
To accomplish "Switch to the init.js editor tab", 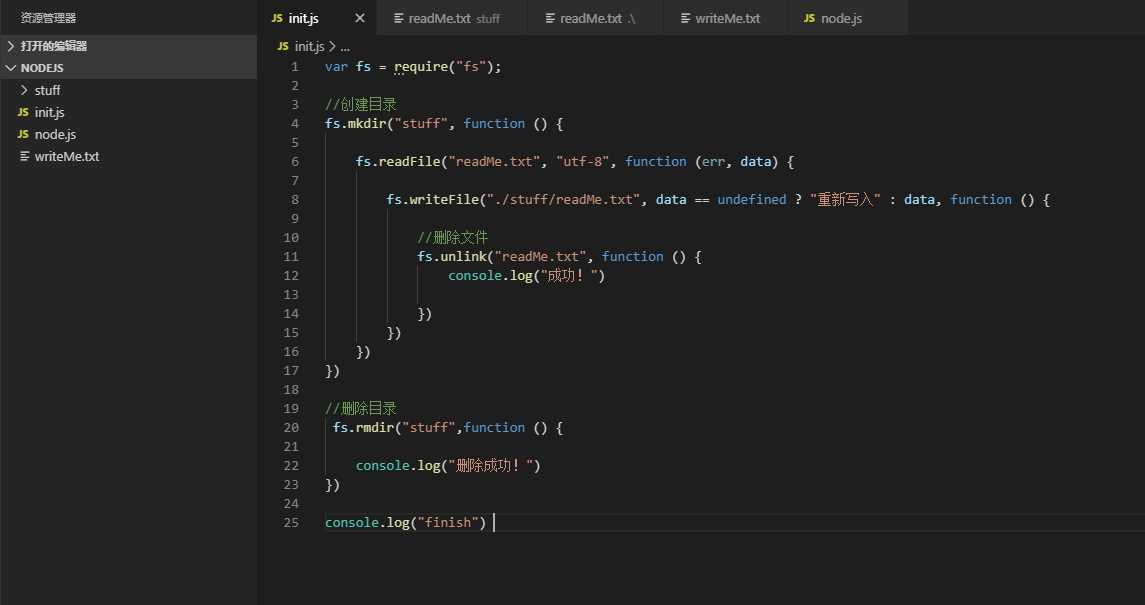I will [317, 18].
